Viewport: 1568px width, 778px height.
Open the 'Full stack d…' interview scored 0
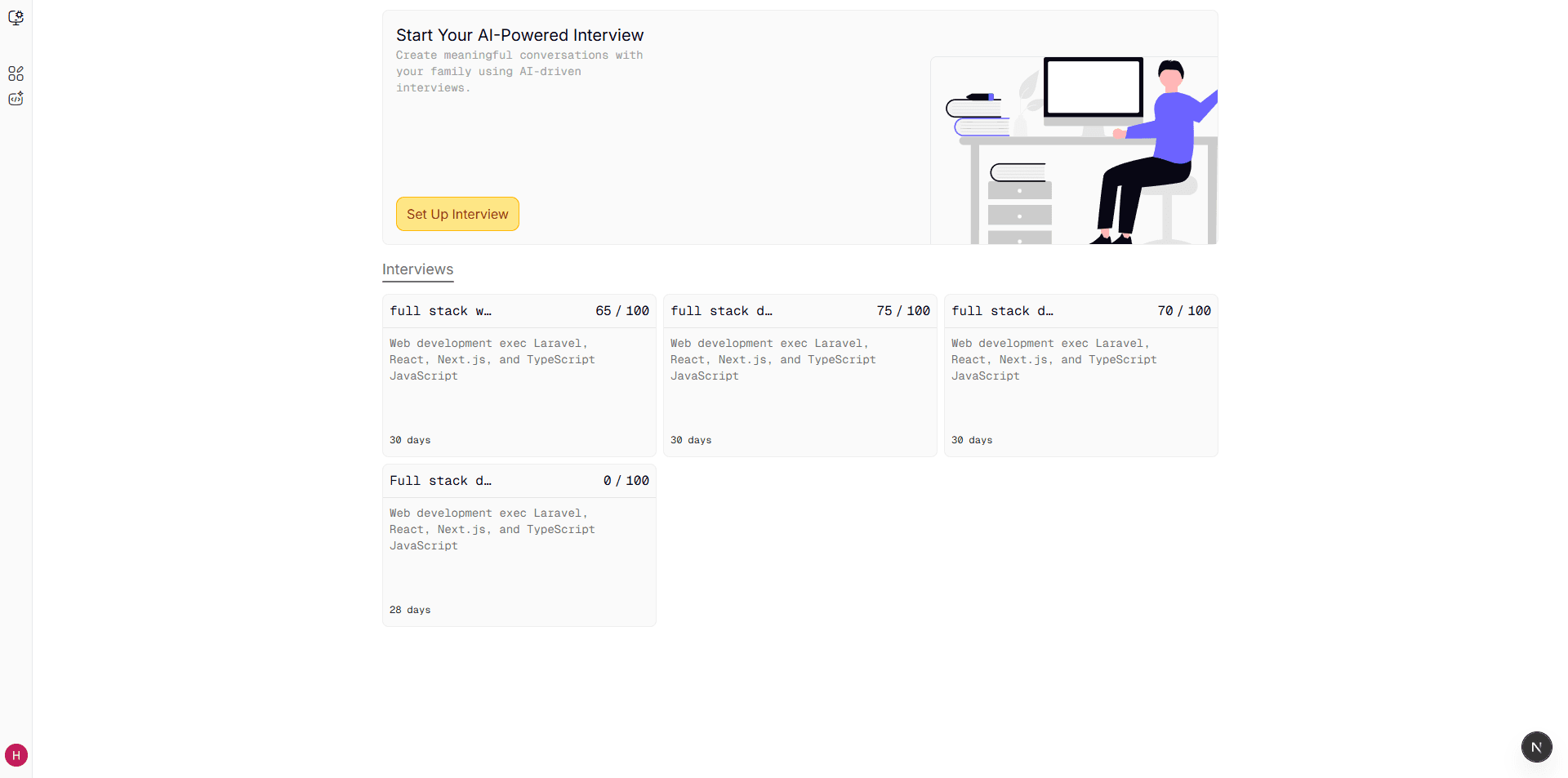(440, 481)
